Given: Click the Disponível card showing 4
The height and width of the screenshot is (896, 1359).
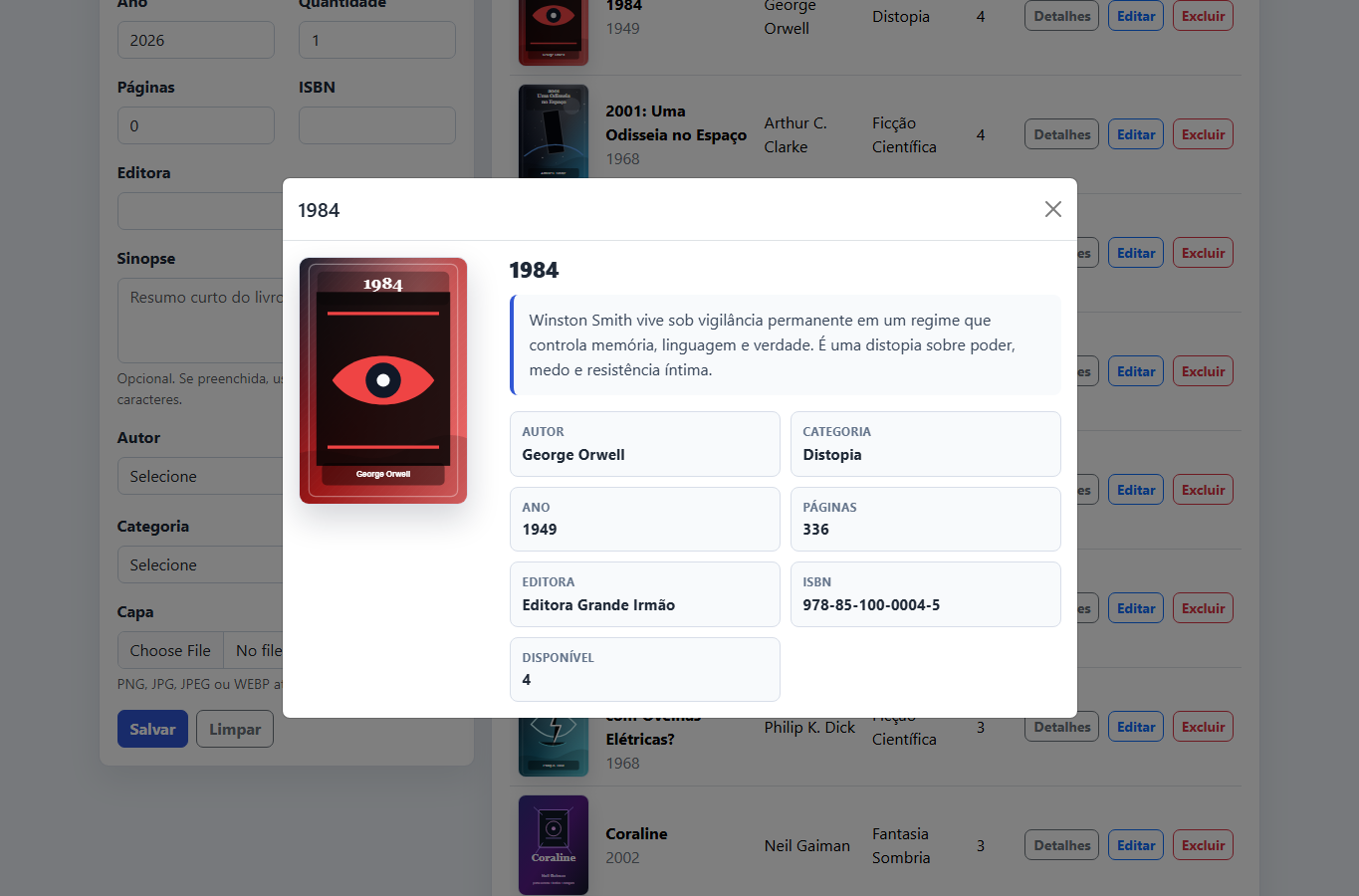Looking at the screenshot, I should point(645,669).
